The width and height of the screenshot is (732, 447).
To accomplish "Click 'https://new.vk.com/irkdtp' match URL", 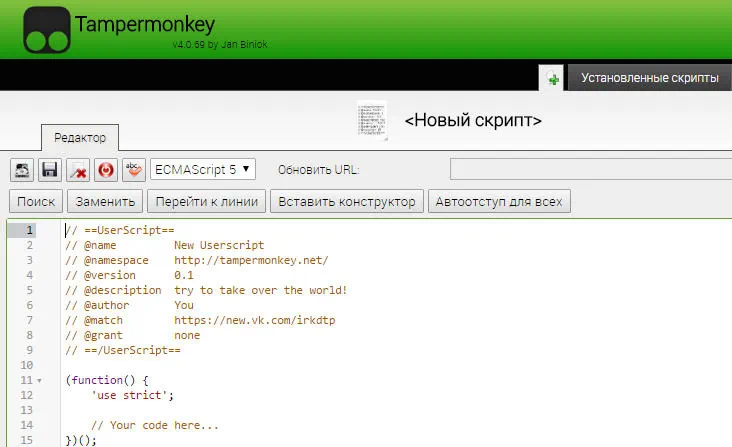I will (x=254, y=320).
